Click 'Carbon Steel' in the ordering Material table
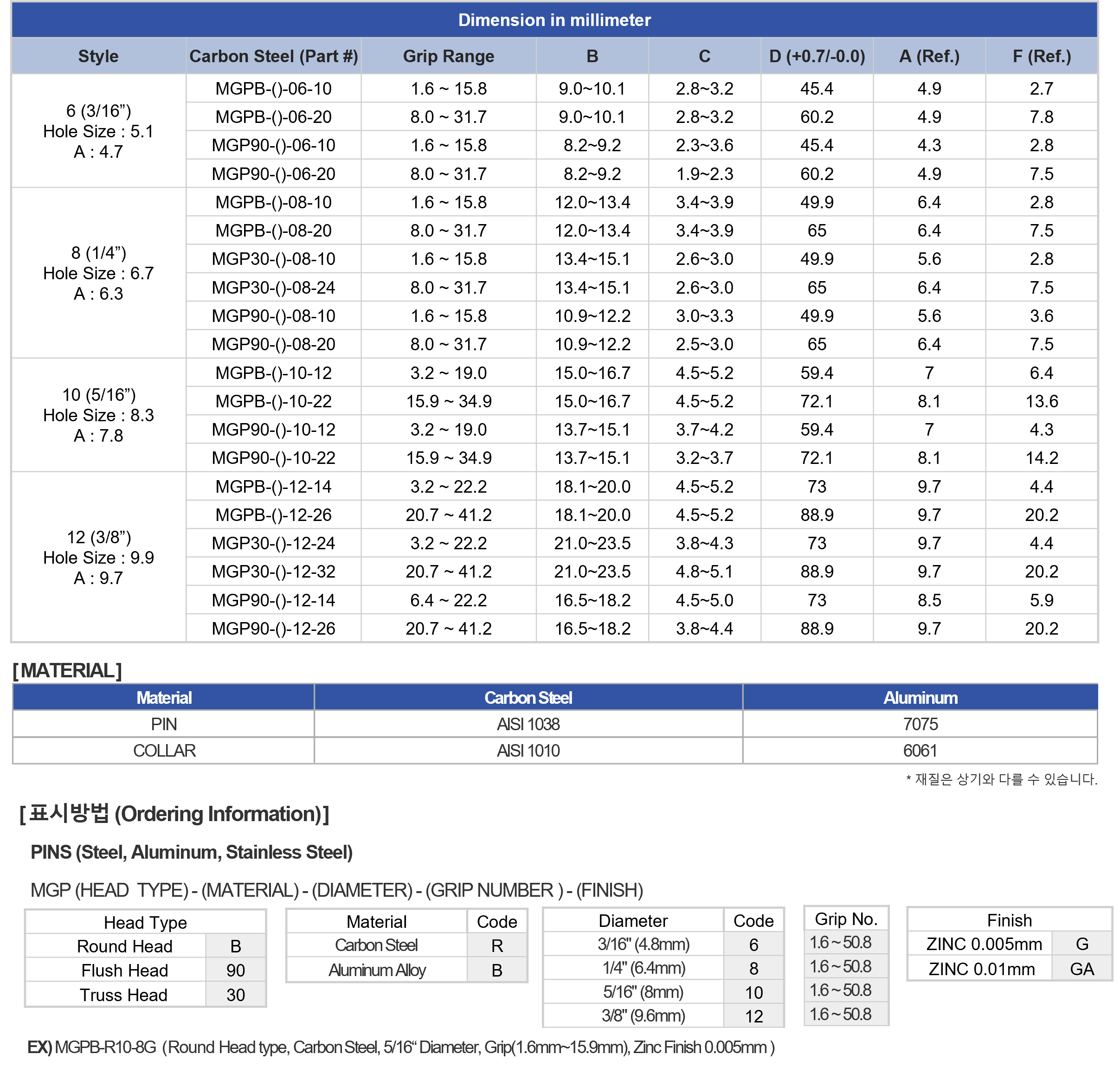Viewport: 1120px width, 1067px height. pyautogui.click(x=376, y=945)
